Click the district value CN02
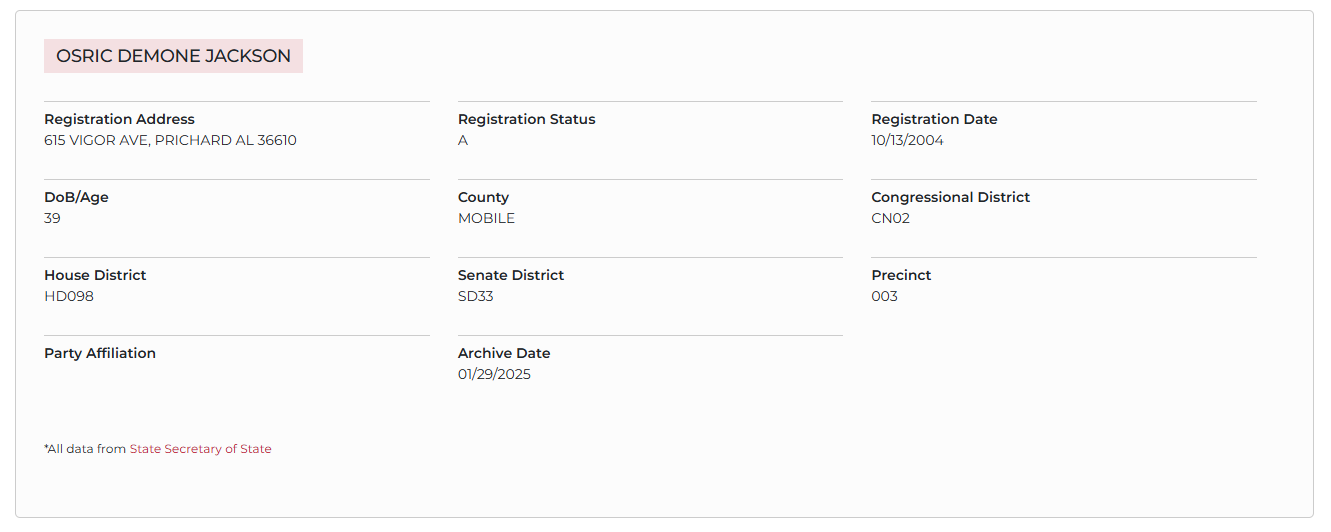Image resolution: width=1331 pixels, height=532 pixels. [890, 218]
